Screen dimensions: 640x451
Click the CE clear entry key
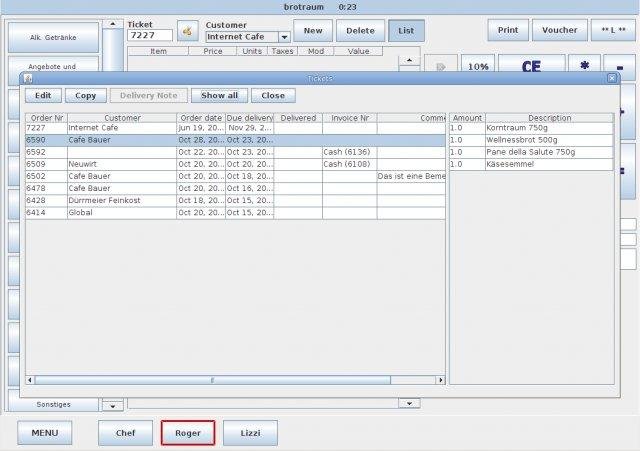[x=531, y=65]
